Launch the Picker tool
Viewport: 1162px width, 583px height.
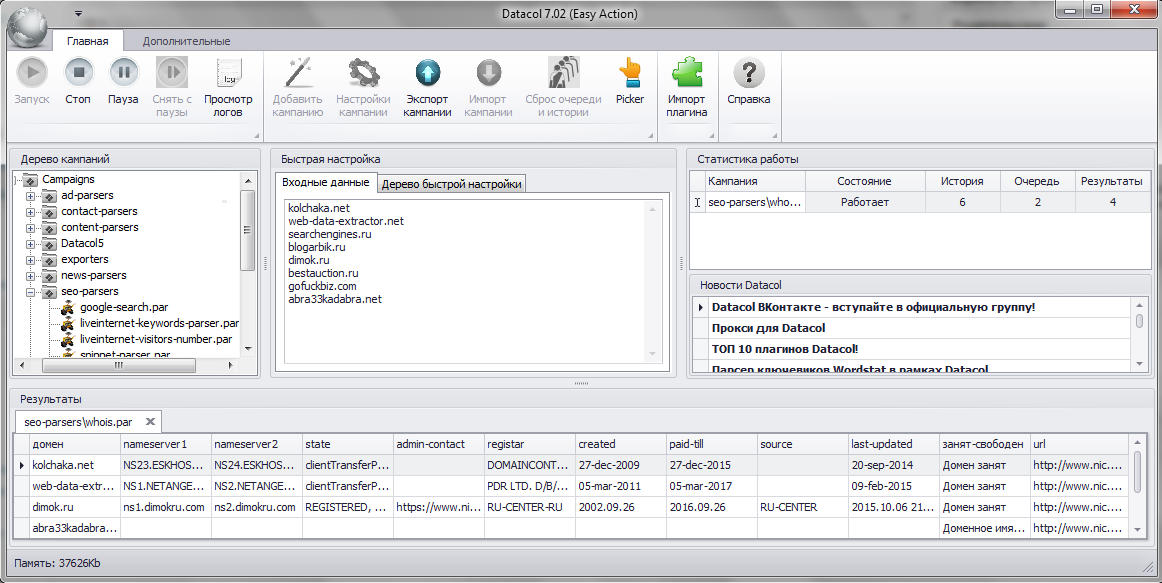(630, 73)
